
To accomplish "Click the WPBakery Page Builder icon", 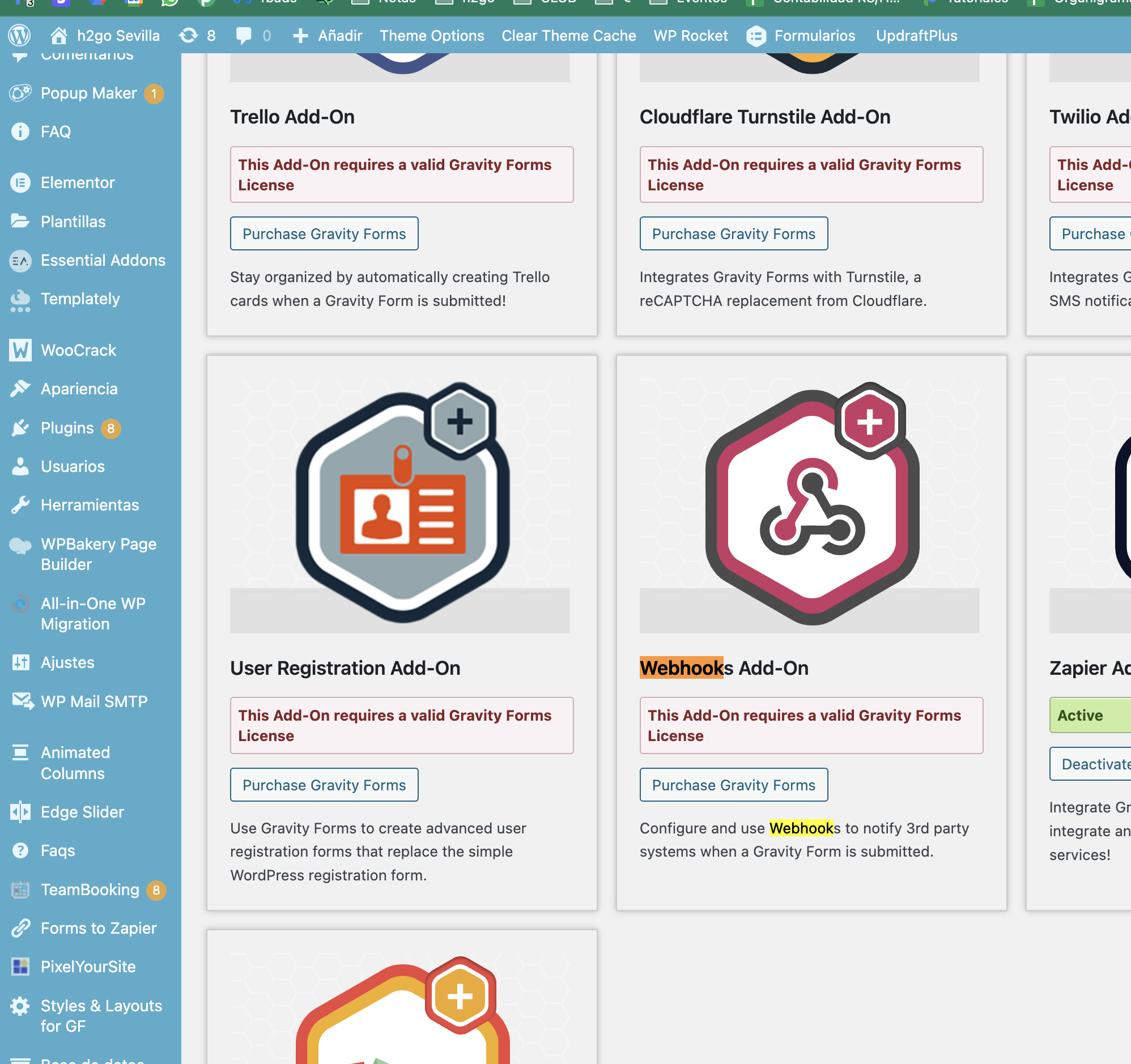I will tap(20, 545).
